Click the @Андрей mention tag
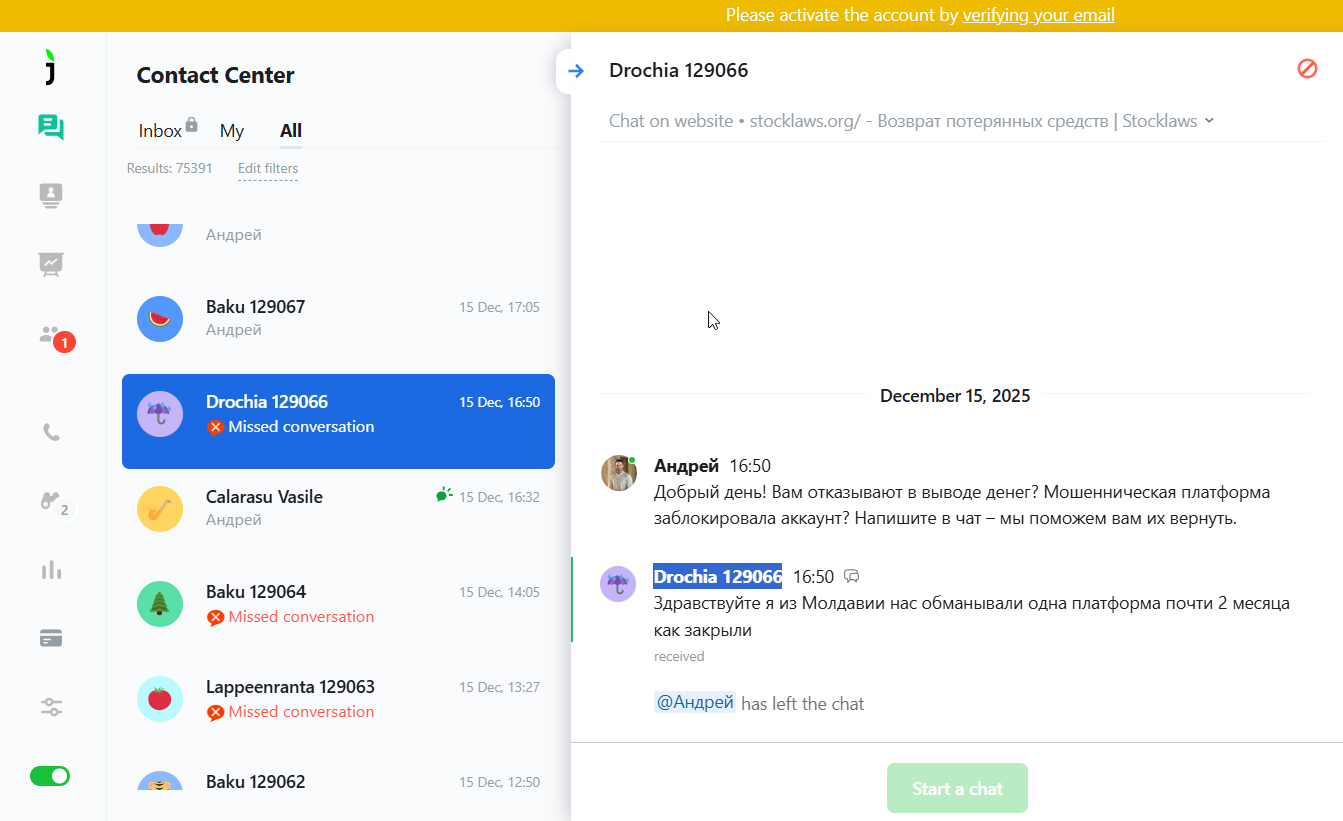1343x821 pixels. [x=695, y=703]
